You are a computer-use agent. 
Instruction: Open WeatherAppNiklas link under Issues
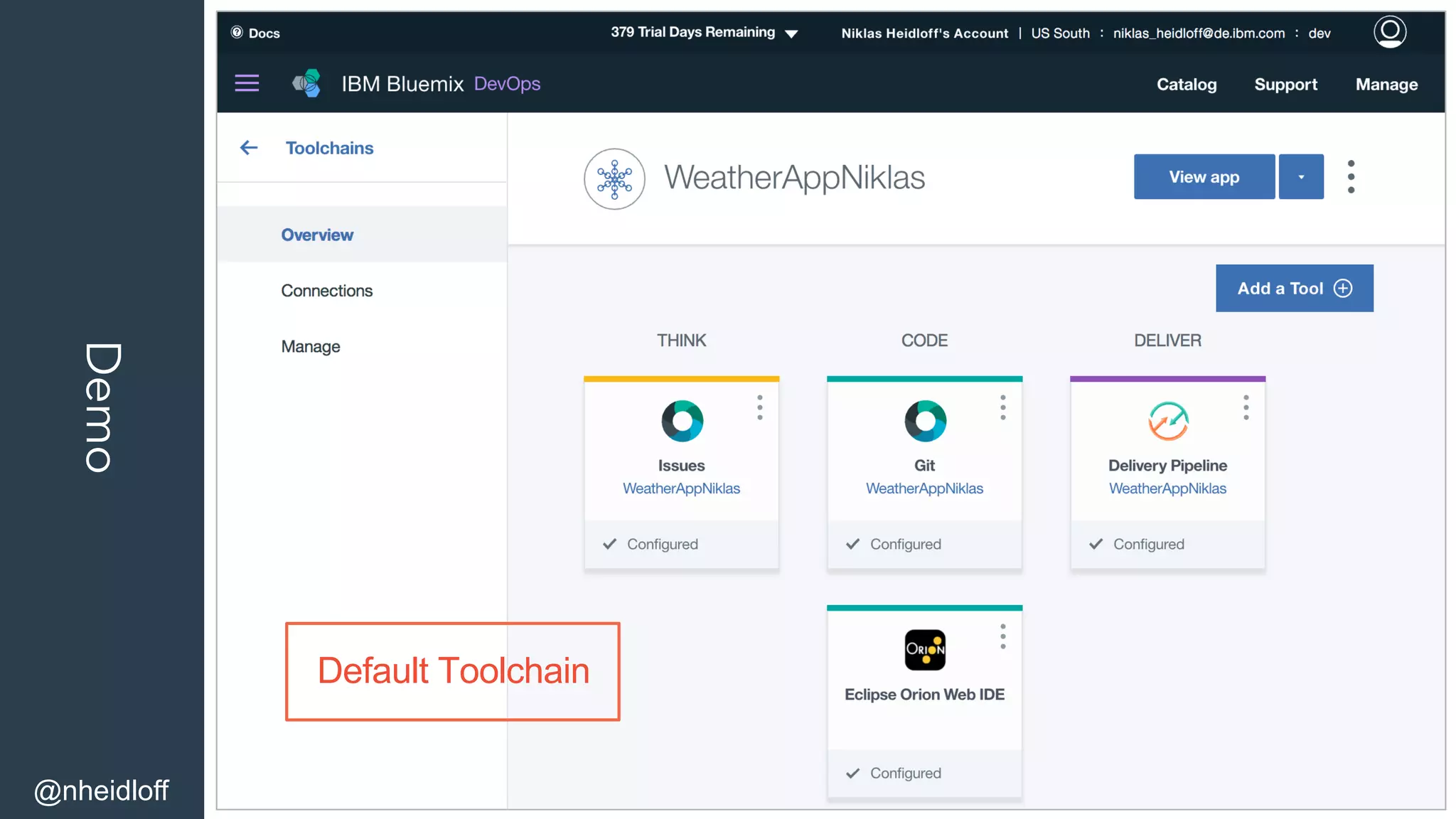coord(681,488)
